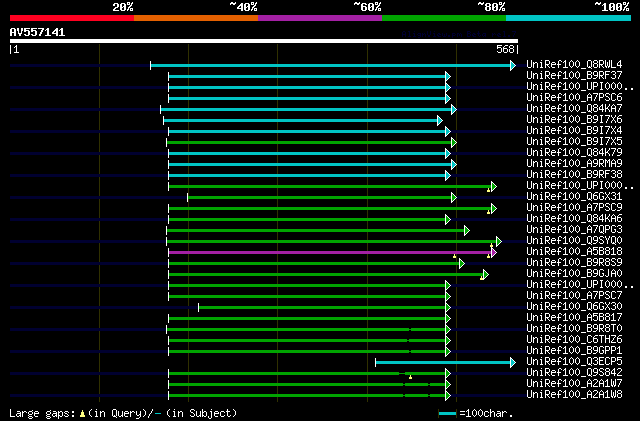The height and width of the screenshot is (421, 640).
Task: Click the arrowhead ending the UniRef100_Q3ECP5 bar
Action: coord(513,363)
